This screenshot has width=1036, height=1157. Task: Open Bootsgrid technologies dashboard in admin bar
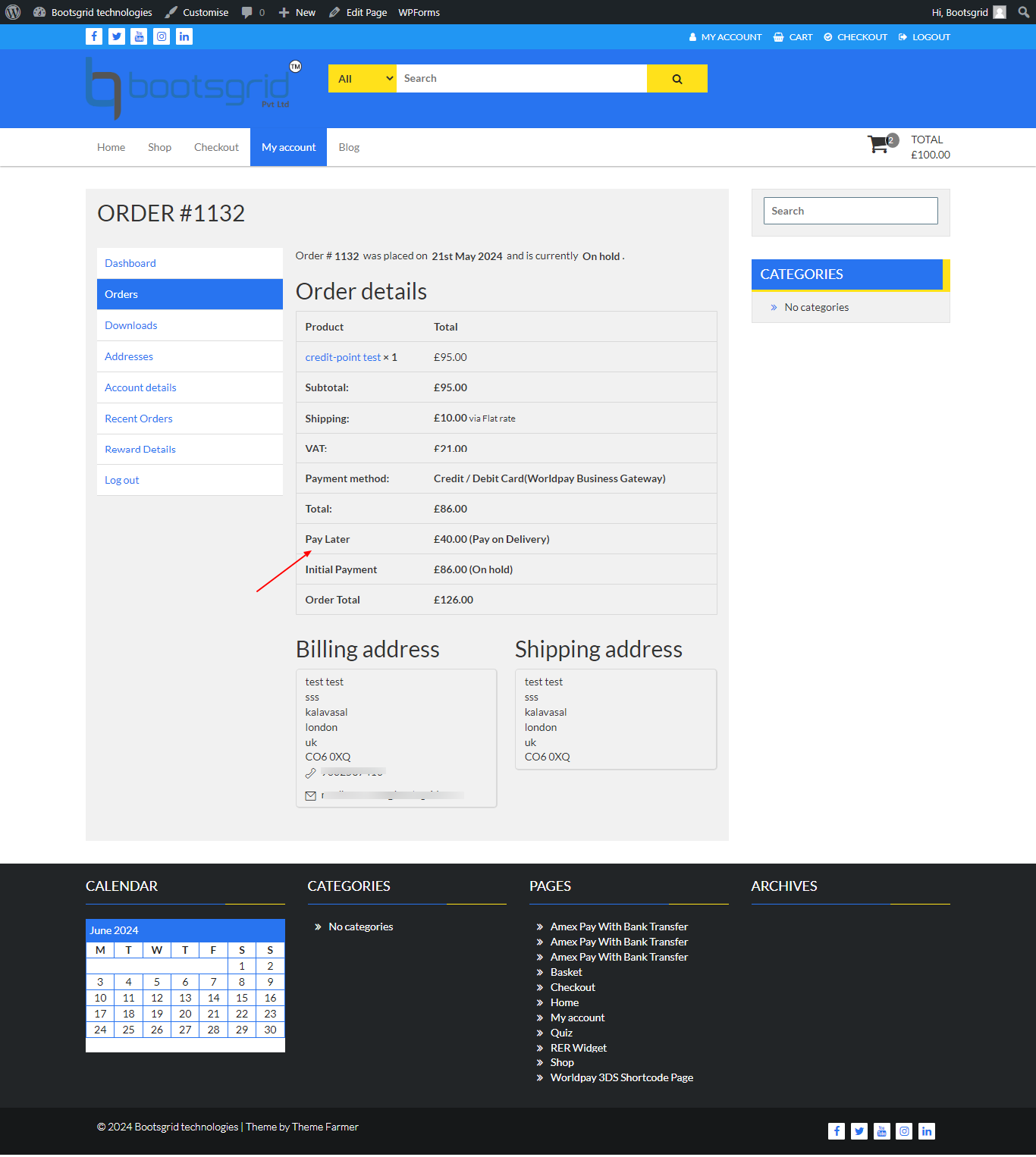[x=93, y=12]
